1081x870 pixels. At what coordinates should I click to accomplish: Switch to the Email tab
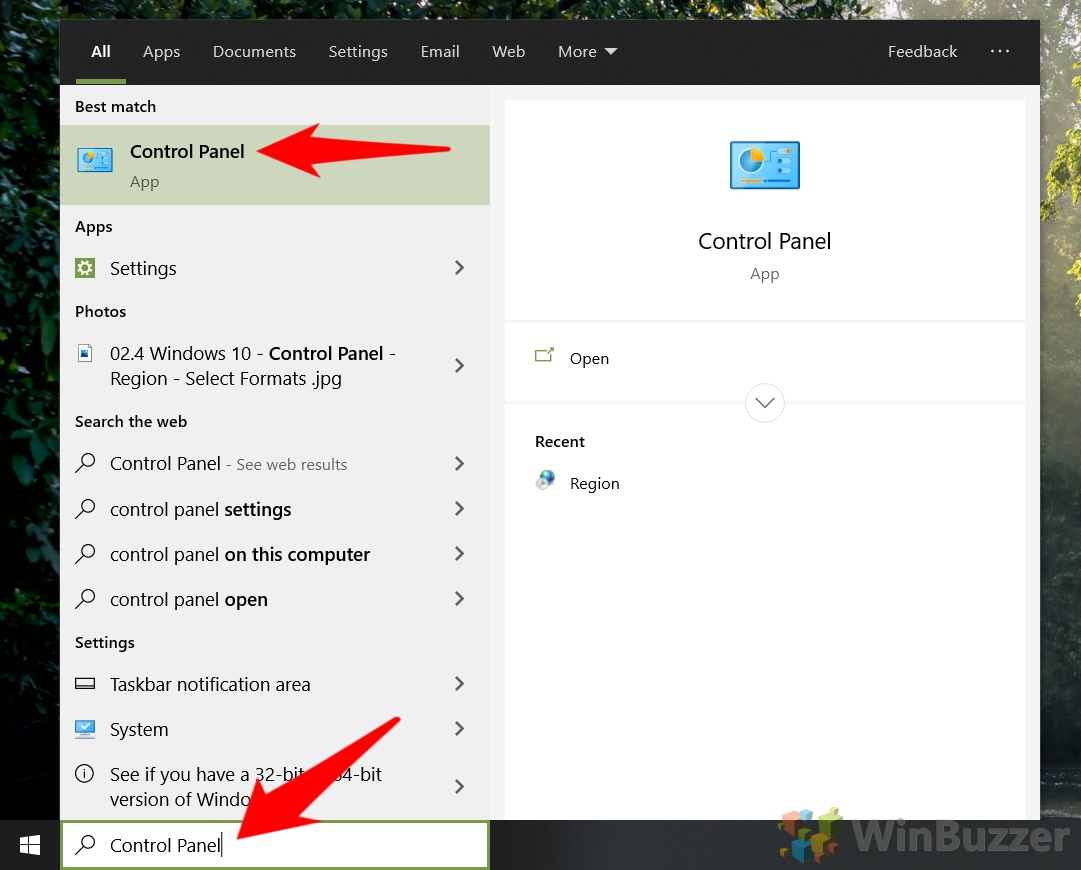440,52
